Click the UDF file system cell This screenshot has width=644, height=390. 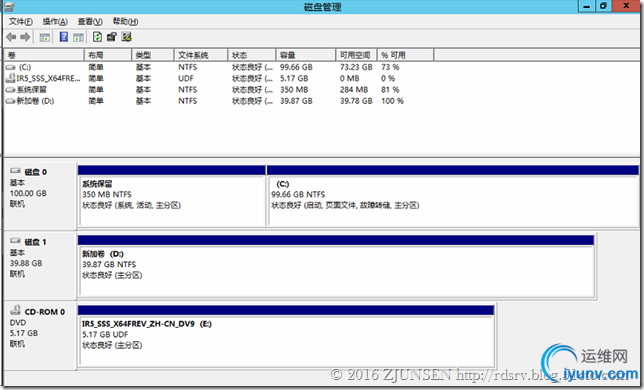pos(186,78)
